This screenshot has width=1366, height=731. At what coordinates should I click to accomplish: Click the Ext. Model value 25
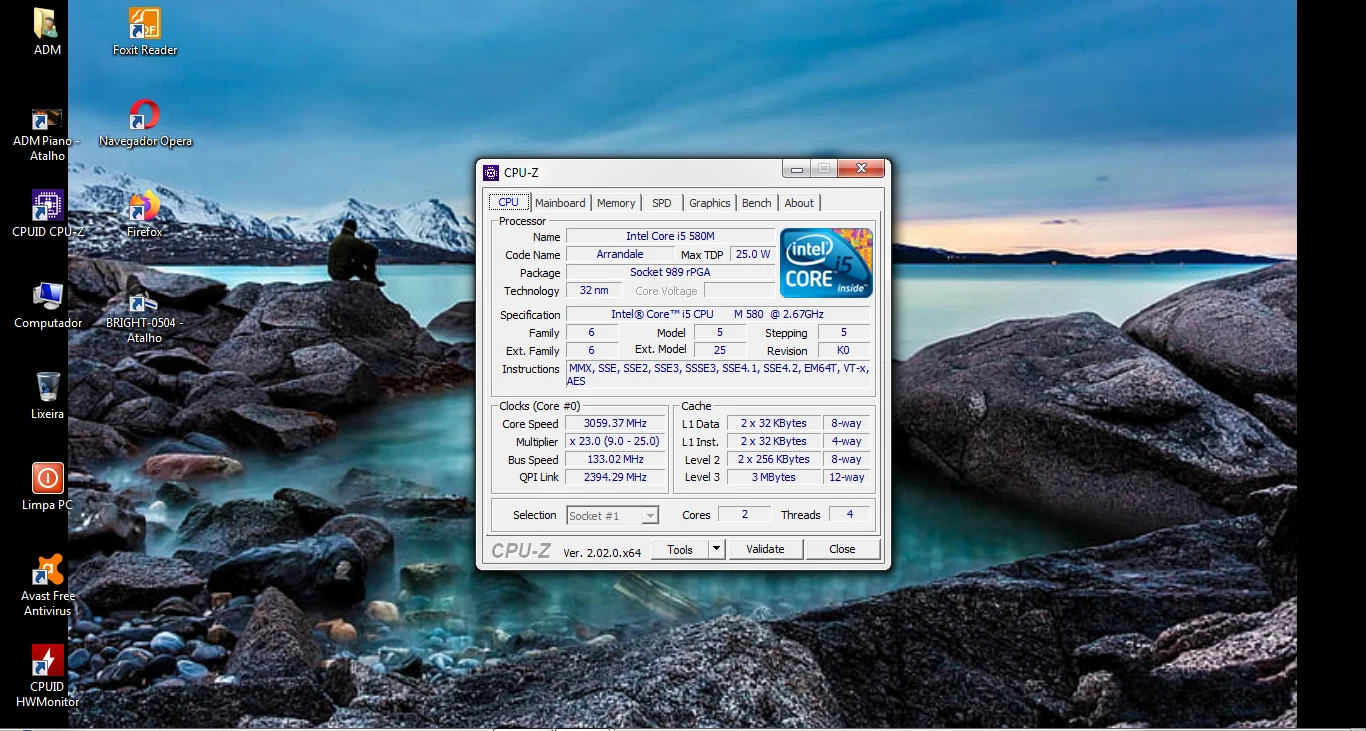[x=720, y=350]
